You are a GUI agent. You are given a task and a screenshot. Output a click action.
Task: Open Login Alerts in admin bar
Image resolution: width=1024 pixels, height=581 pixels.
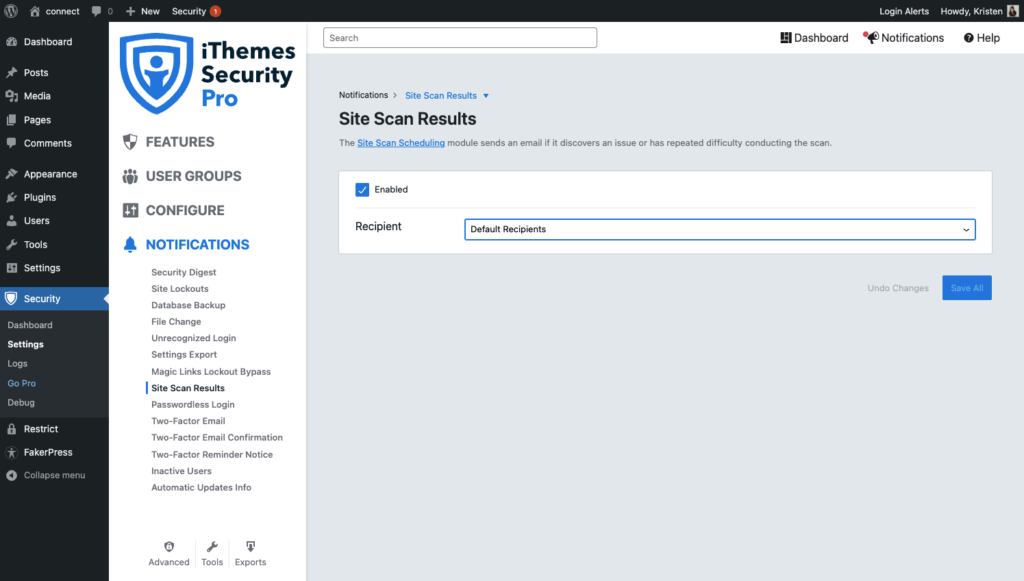(x=904, y=11)
